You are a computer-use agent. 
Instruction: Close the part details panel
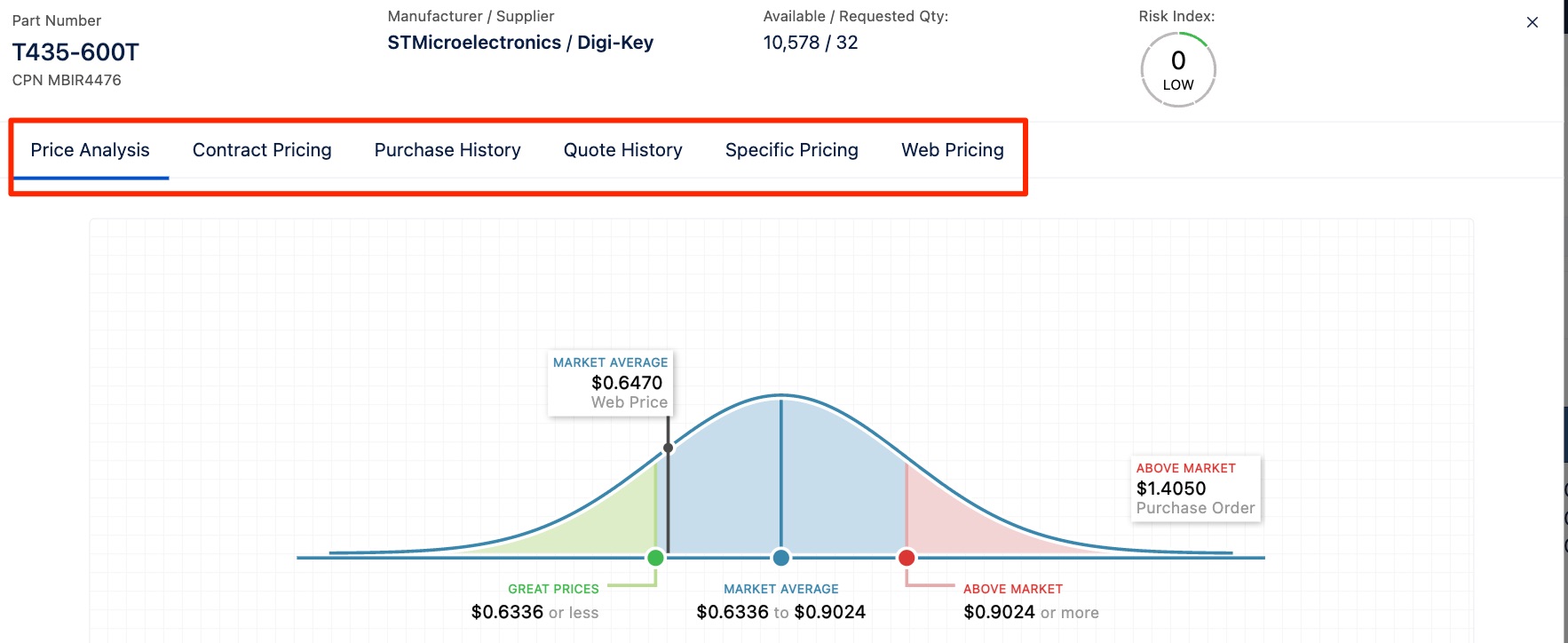click(1532, 22)
